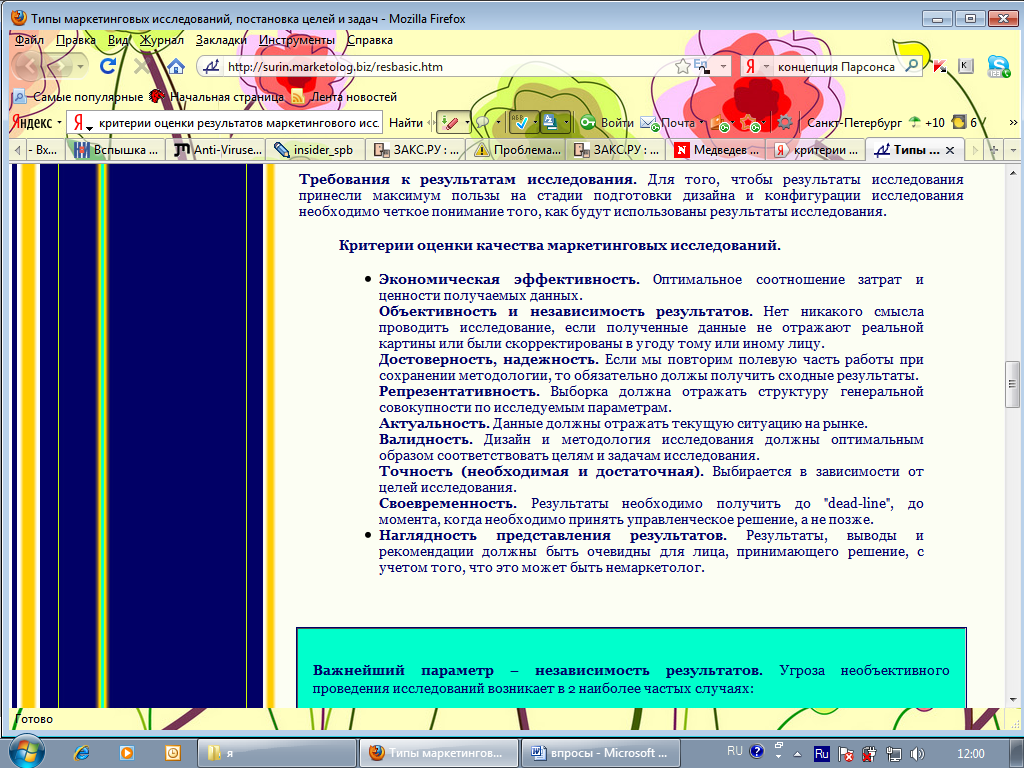Screen dimensions: 1024x768
Task: Click the Yandex highlighter marker icon
Action: (x=449, y=122)
